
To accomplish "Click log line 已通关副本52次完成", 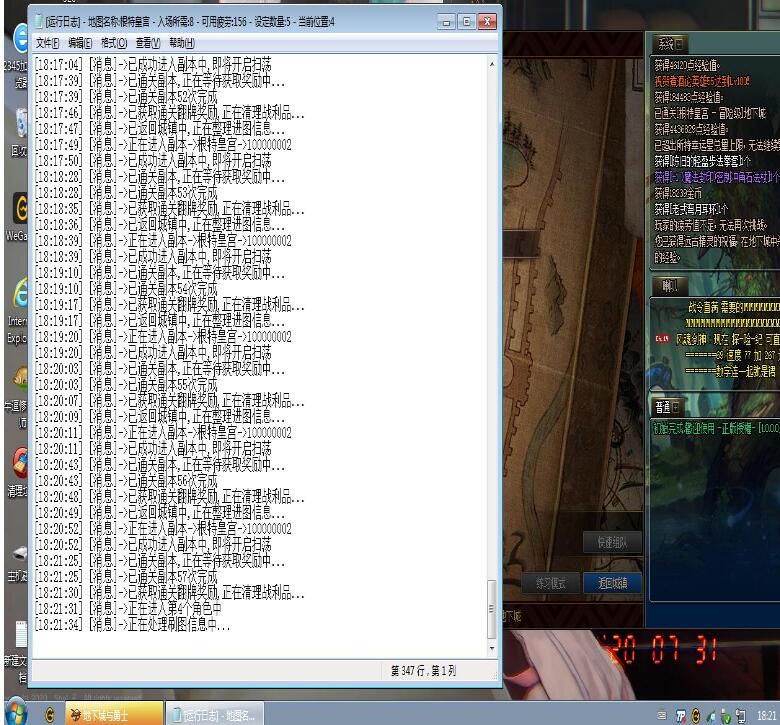I will (x=126, y=97).
